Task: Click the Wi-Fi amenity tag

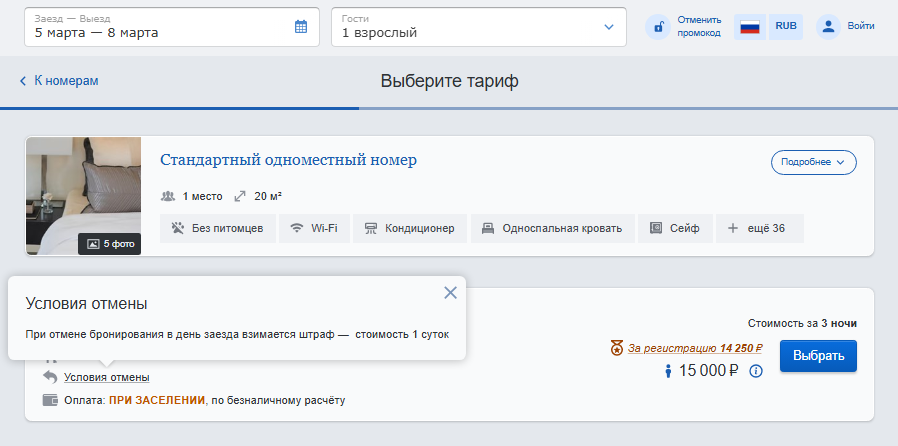Action: [314, 228]
